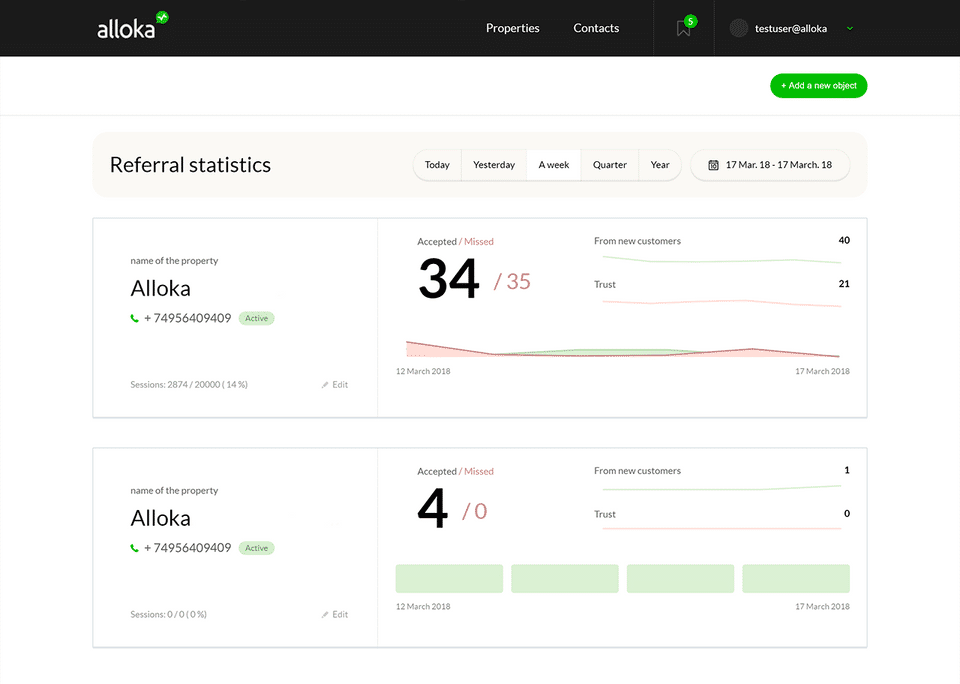Click the user avatar icon
960x684 pixels.
coord(738,28)
